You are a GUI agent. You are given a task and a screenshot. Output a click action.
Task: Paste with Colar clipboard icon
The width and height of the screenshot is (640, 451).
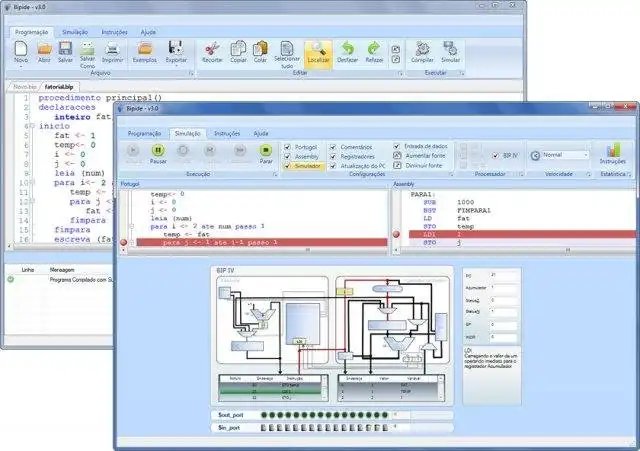[x=260, y=52]
